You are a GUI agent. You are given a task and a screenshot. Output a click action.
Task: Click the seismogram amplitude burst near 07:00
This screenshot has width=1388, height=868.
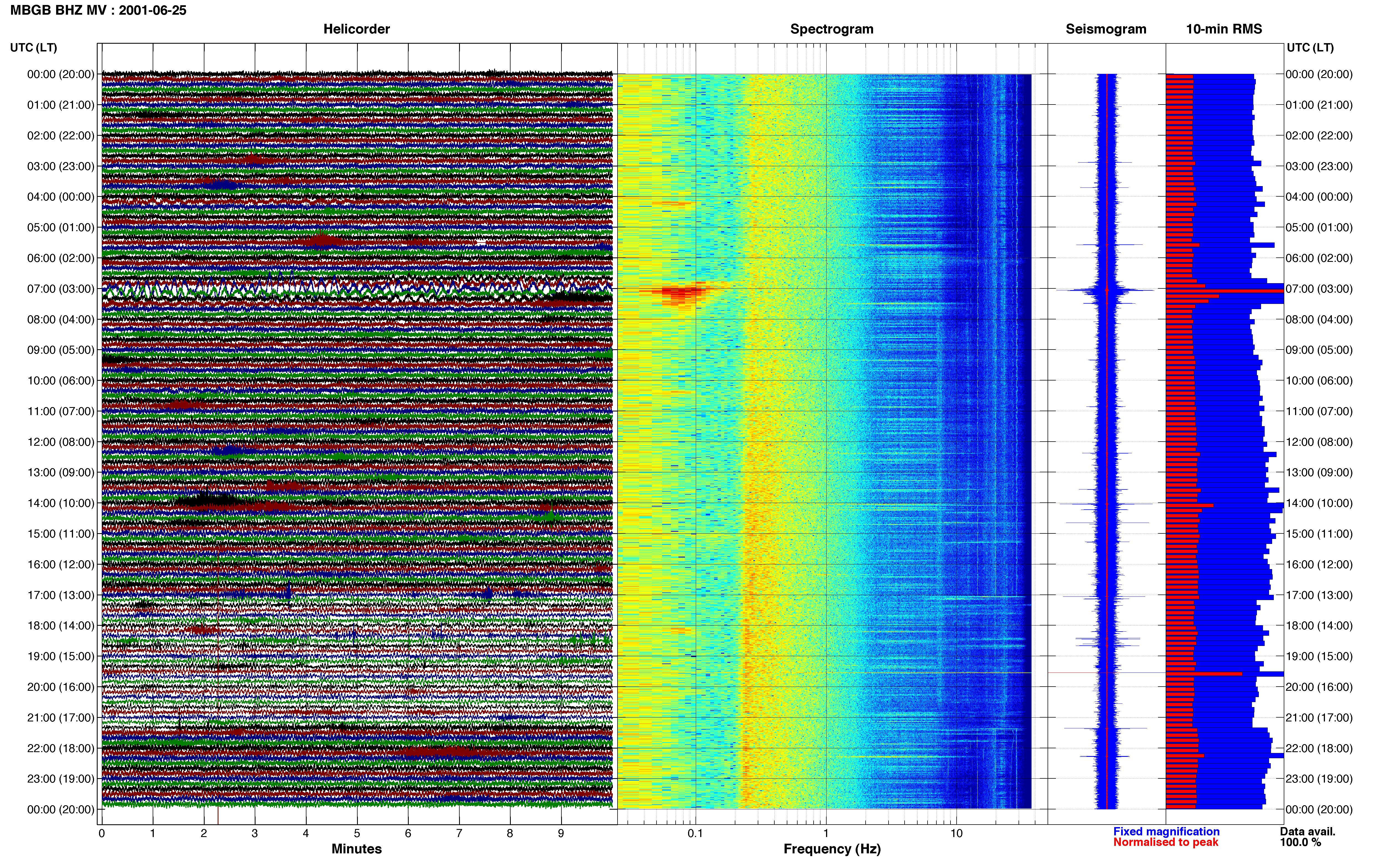[1106, 290]
